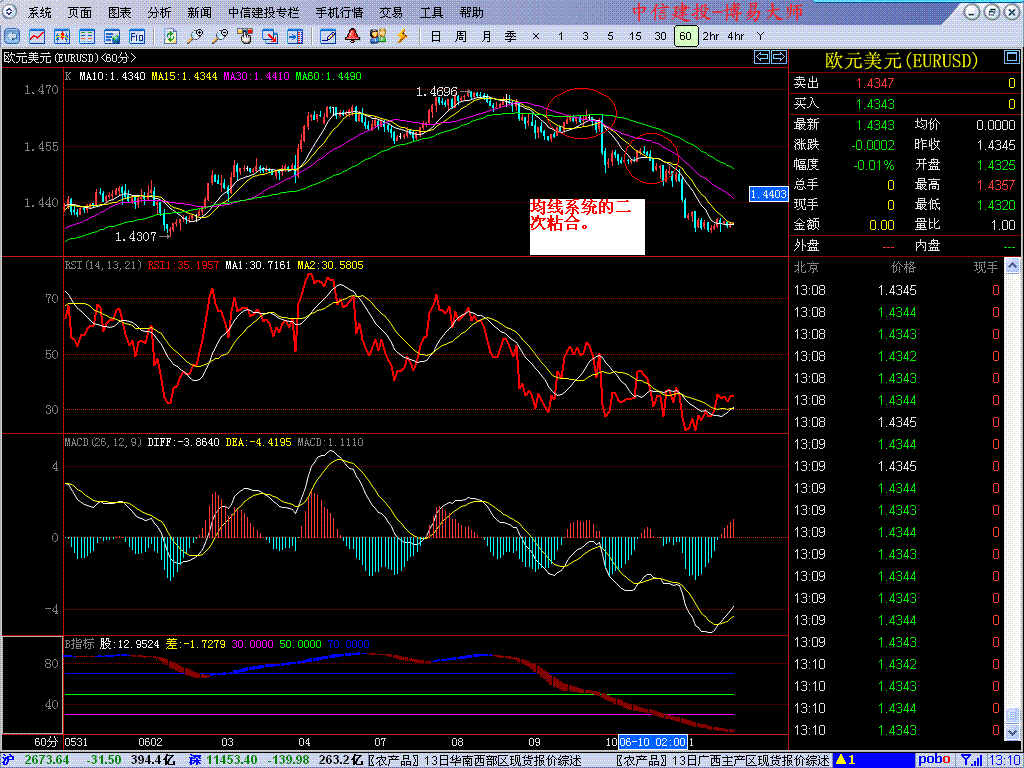
Task: Select the Y yearly period
Action: tap(760, 36)
